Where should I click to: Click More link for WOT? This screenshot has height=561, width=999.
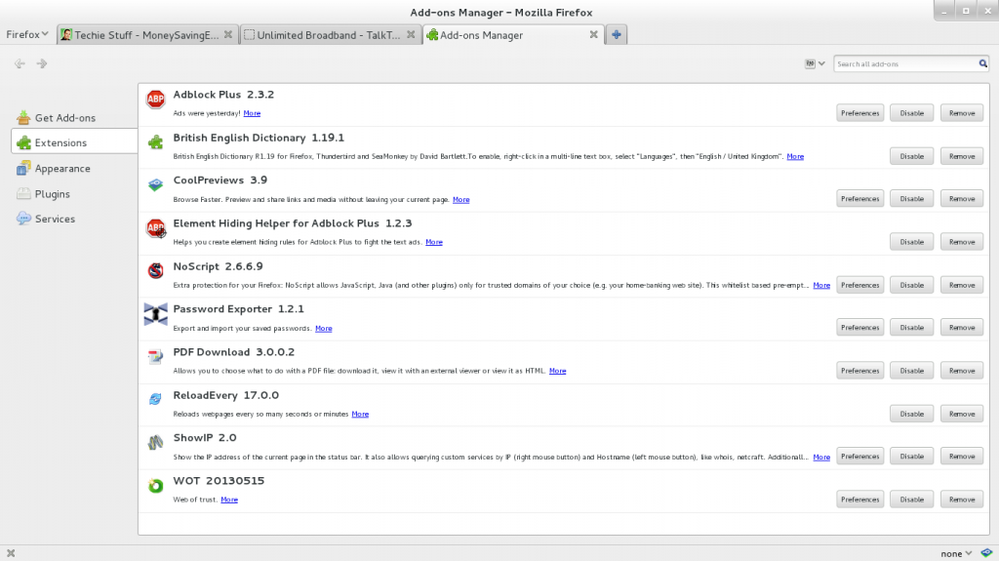[x=229, y=500]
